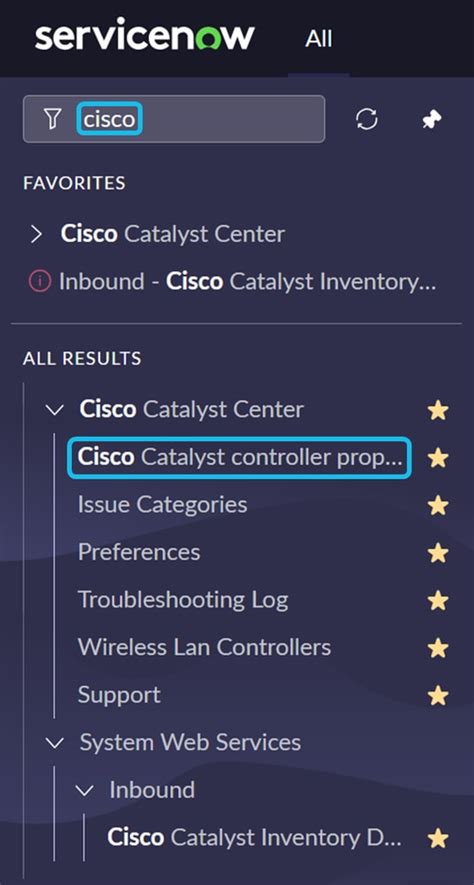Image resolution: width=474 pixels, height=885 pixels.
Task: Click the ServiceNow logo
Action: (x=144, y=37)
